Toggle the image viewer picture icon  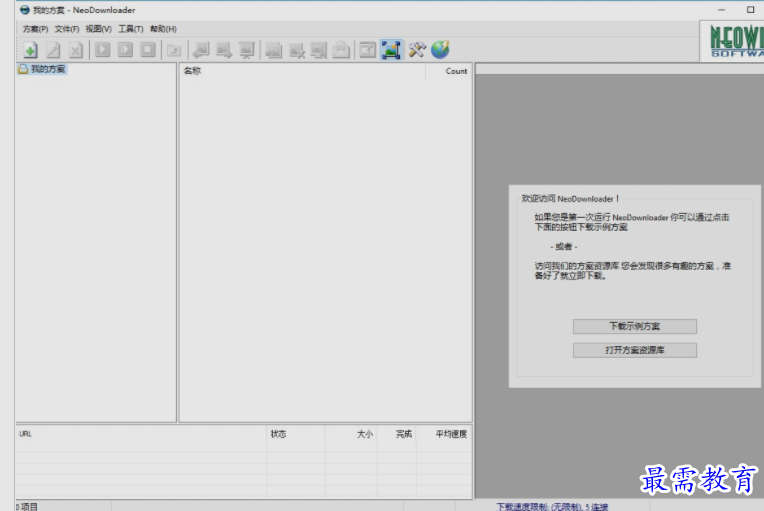pyautogui.click(x=391, y=49)
